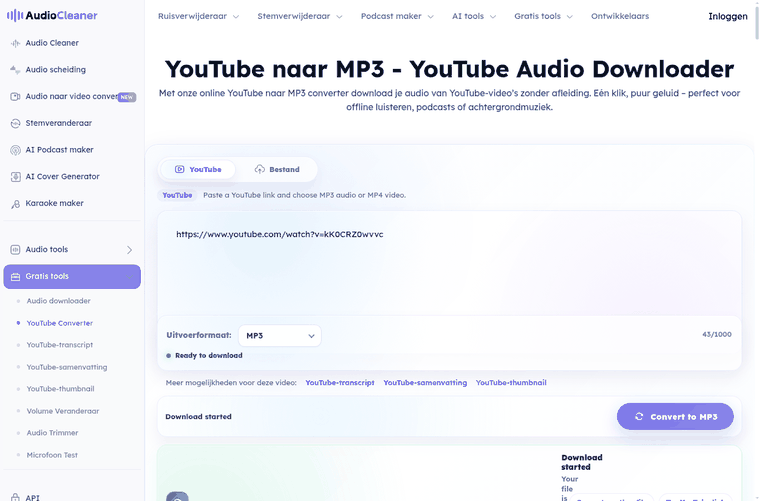Click the Gratis tools briefcase icon
The height and width of the screenshot is (501, 760).
[x=15, y=277]
